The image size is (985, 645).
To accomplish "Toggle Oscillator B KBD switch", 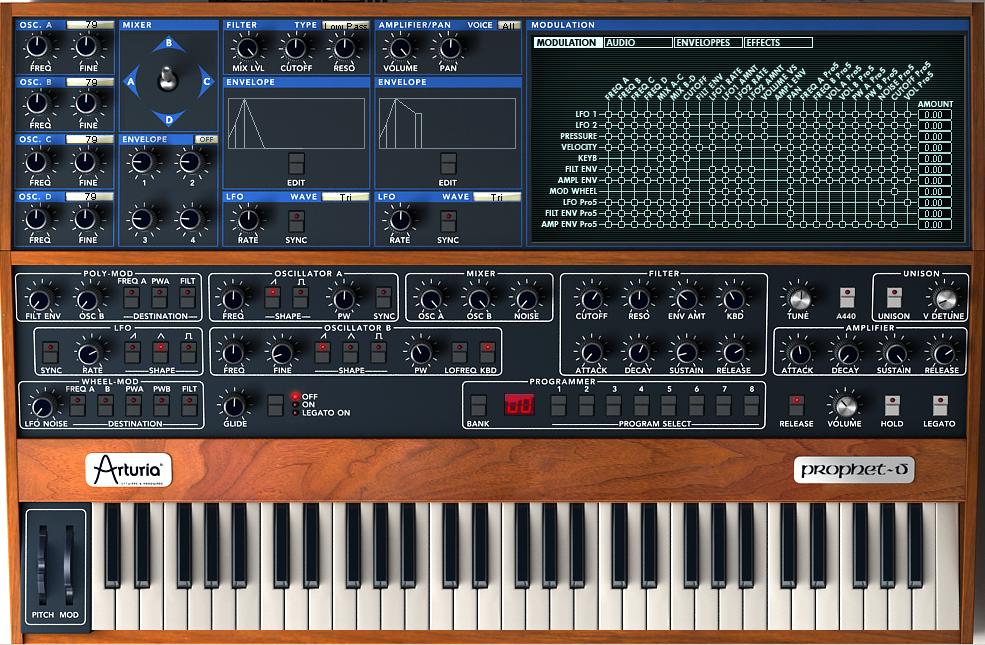I will tap(487, 352).
